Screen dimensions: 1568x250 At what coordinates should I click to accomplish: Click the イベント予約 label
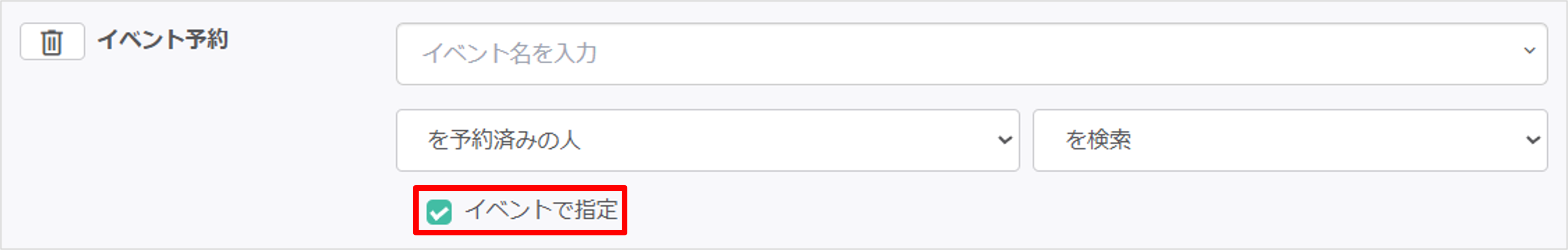tap(163, 40)
